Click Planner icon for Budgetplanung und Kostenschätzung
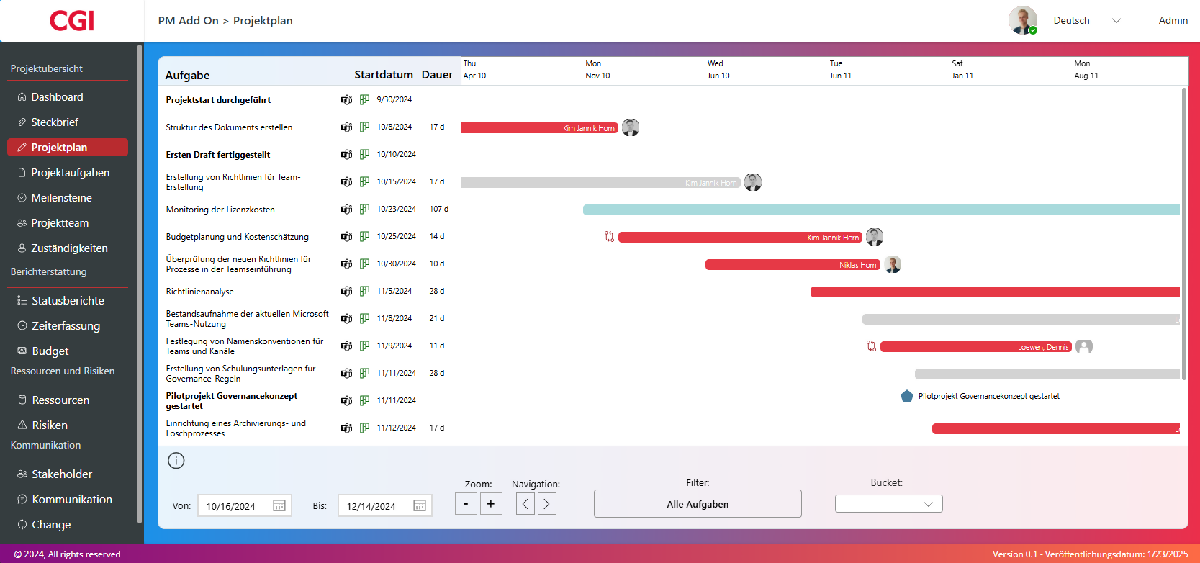1200x563 pixels. (365, 237)
